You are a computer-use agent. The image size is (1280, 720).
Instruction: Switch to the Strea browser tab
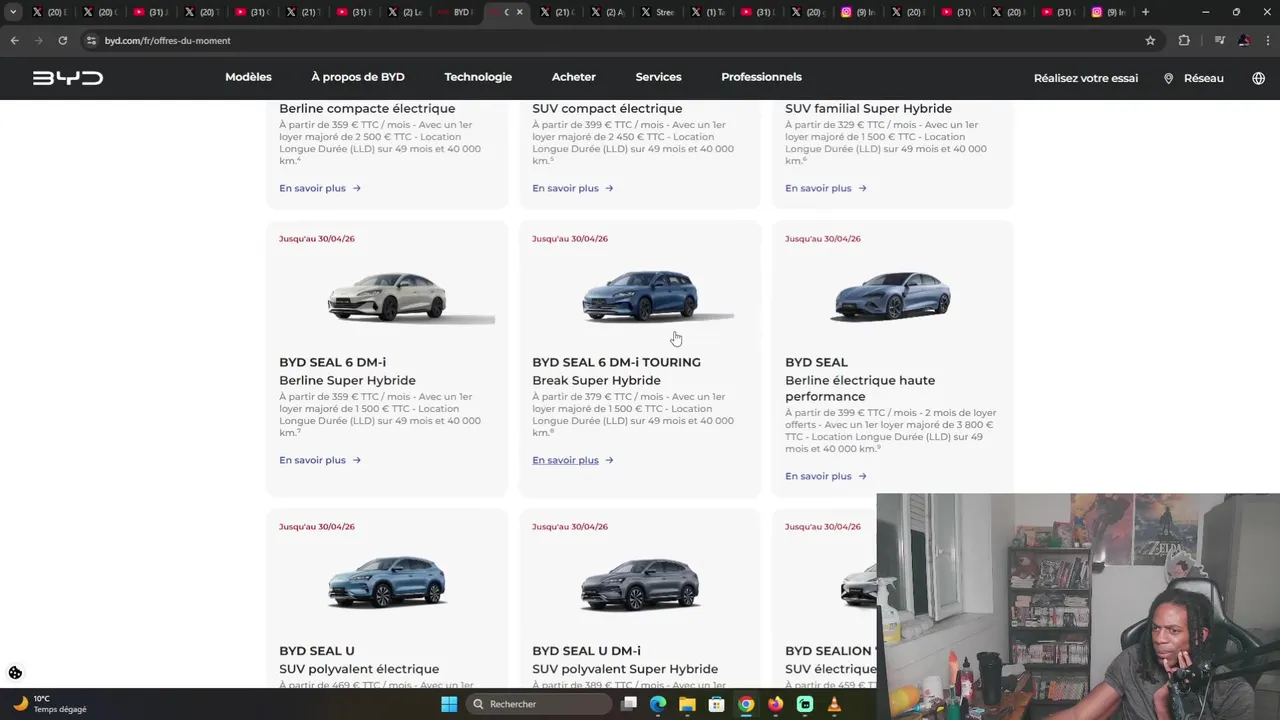658,12
